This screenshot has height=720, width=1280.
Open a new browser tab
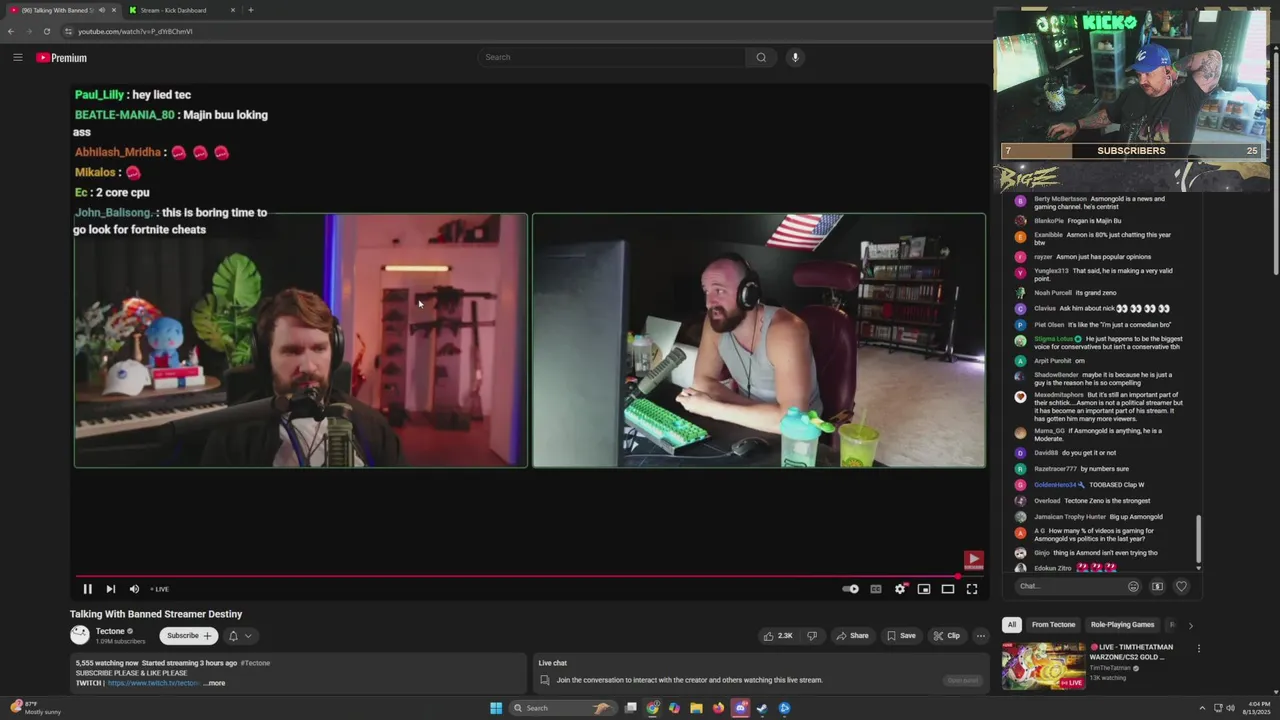tap(250, 10)
